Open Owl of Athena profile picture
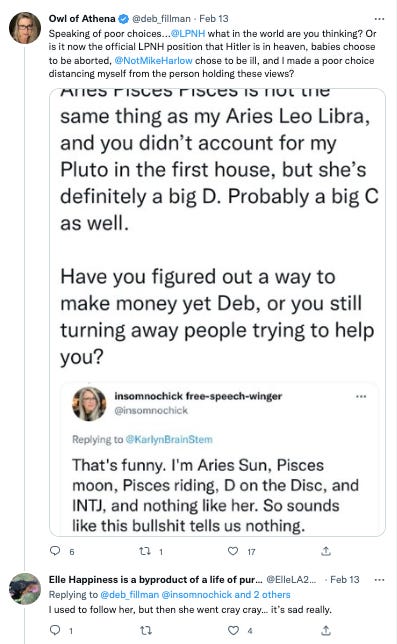 pyautogui.click(x=25, y=28)
